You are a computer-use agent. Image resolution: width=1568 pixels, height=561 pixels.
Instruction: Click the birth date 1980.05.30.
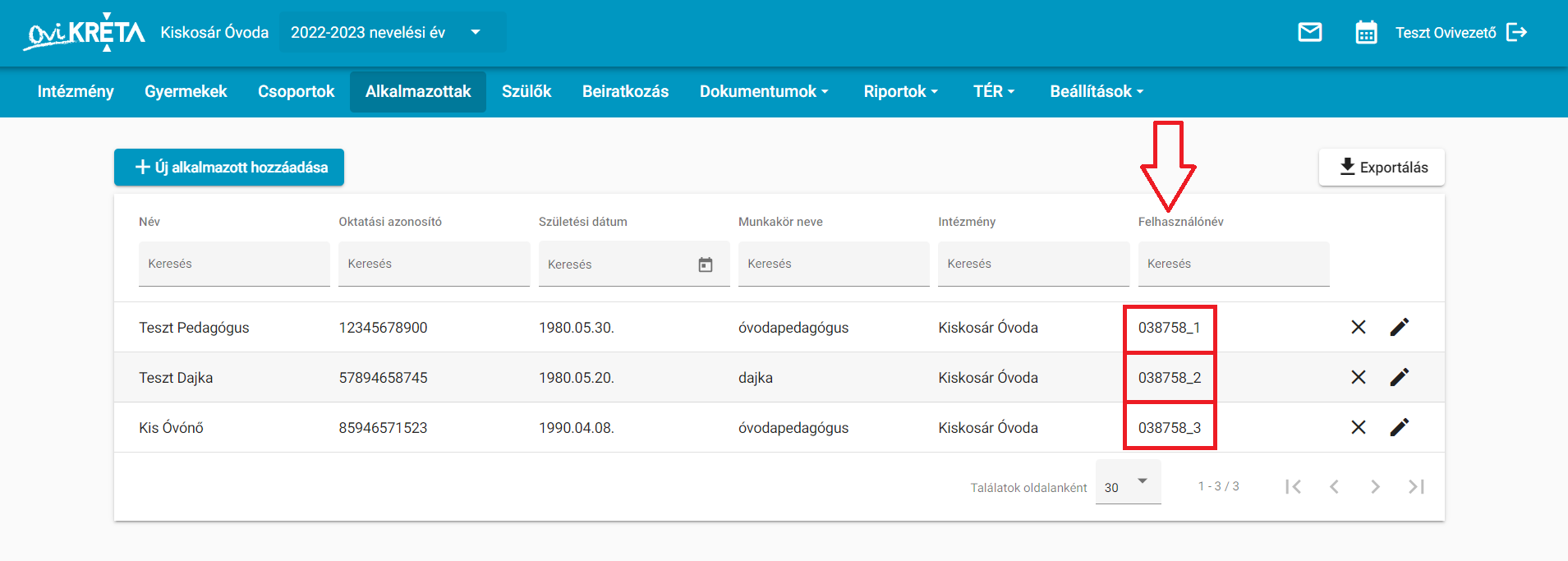[x=577, y=328]
